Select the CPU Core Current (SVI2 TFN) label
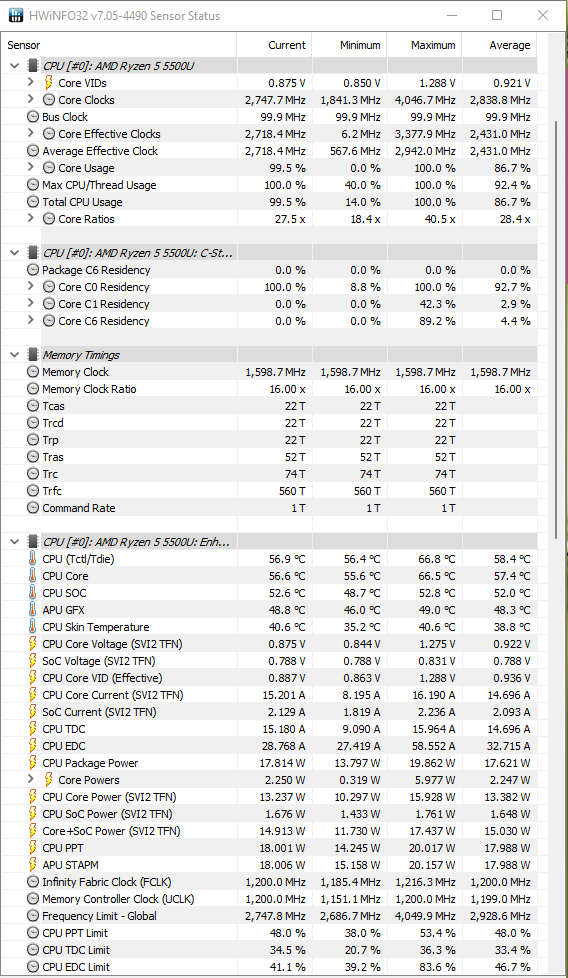The image size is (568, 978). point(113,694)
